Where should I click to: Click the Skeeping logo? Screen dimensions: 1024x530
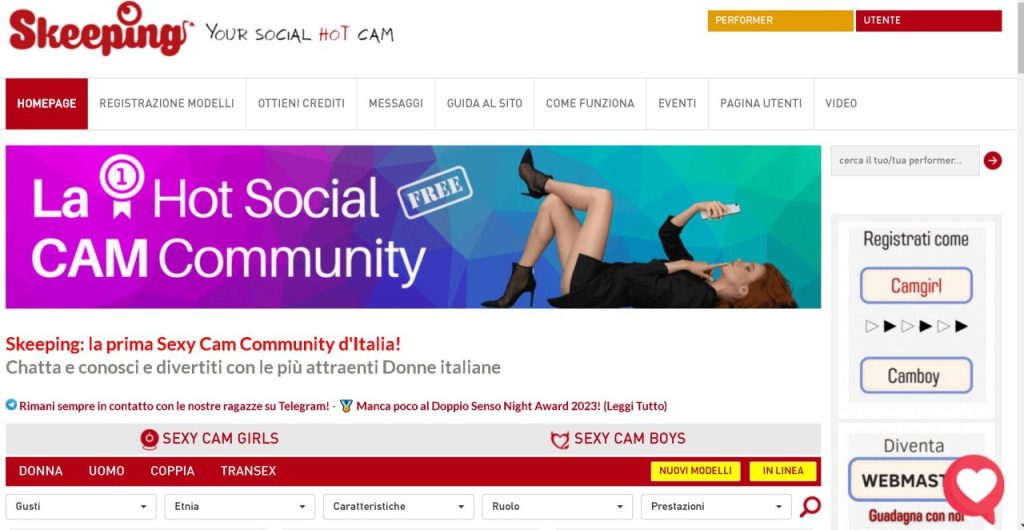coord(100,30)
